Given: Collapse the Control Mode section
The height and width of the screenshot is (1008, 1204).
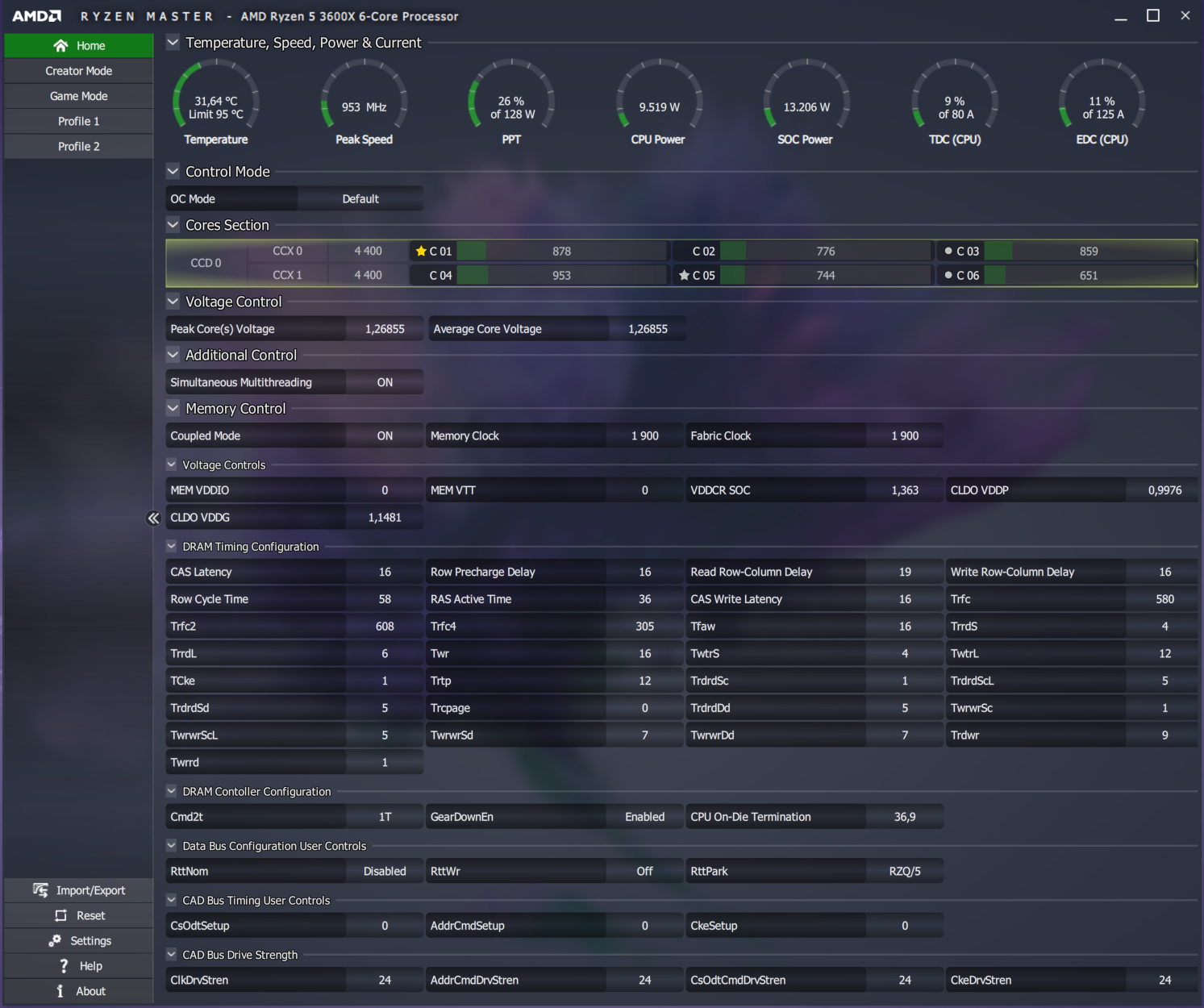Looking at the screenshot, I should 173,171.
